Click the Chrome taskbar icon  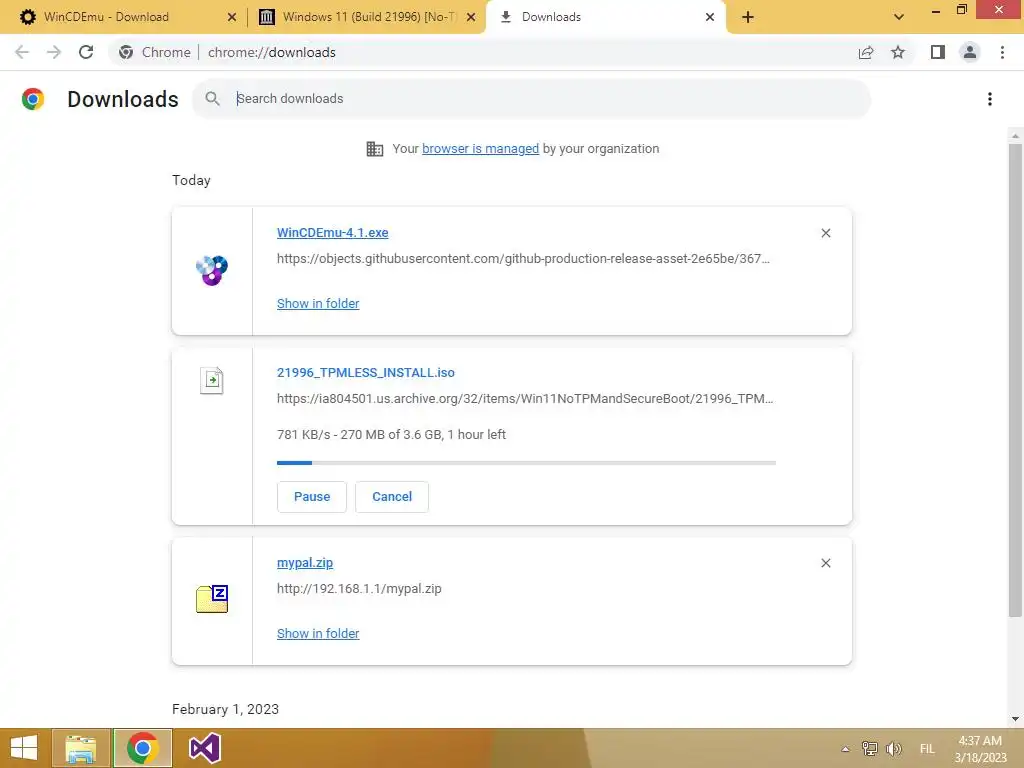(142, 748)
